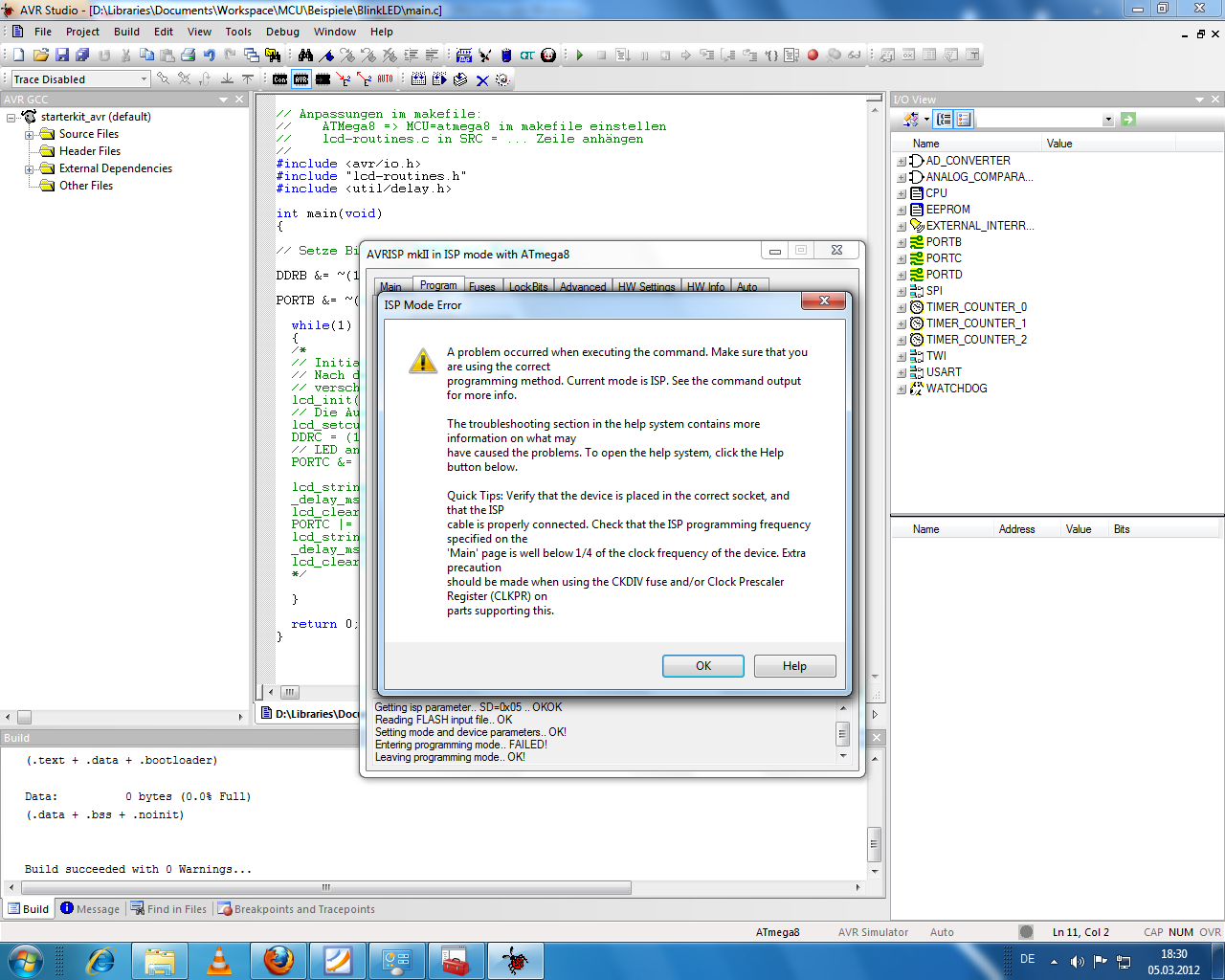Screen dimensions: 1225x980
Task: Switch to the LockBits tab
Action: [528, 286]
